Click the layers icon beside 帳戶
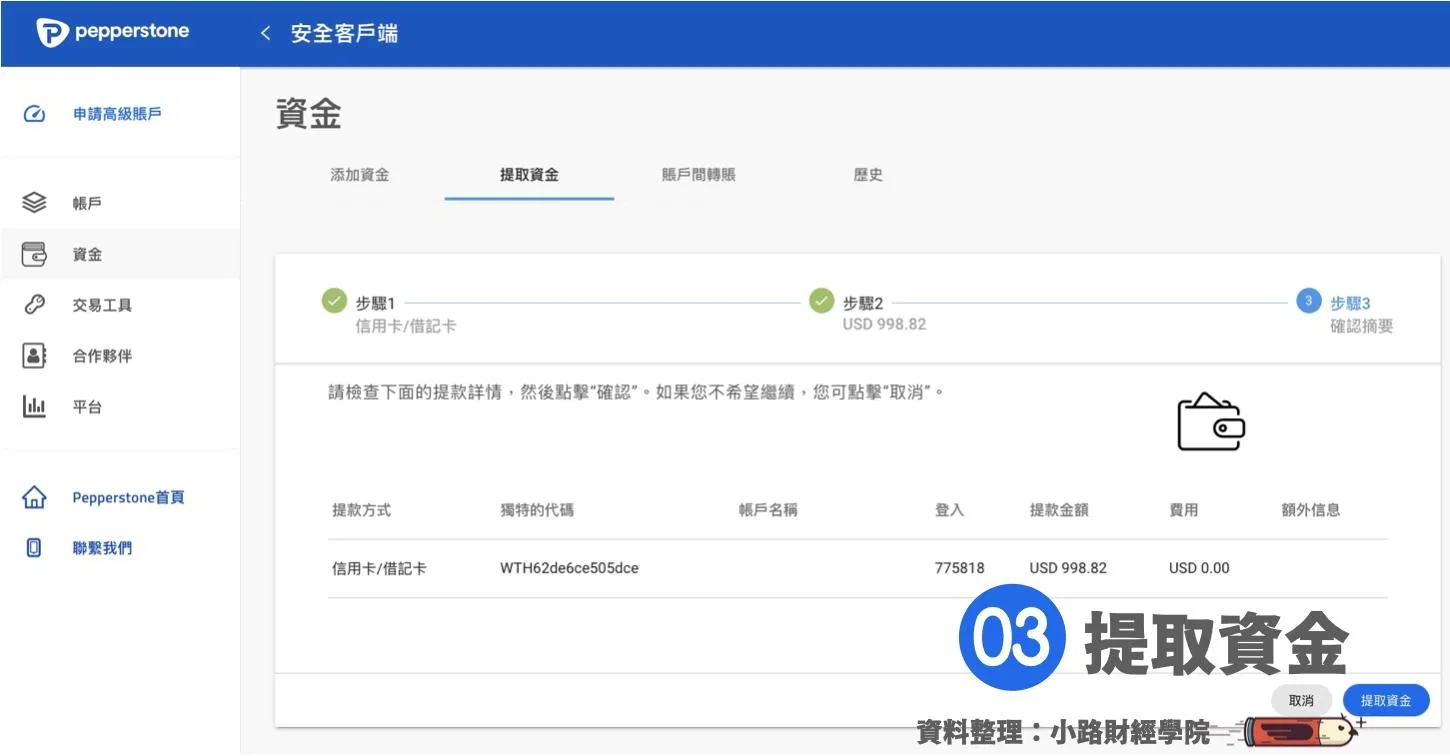The image size is (1450, 756). coord(34,203)
